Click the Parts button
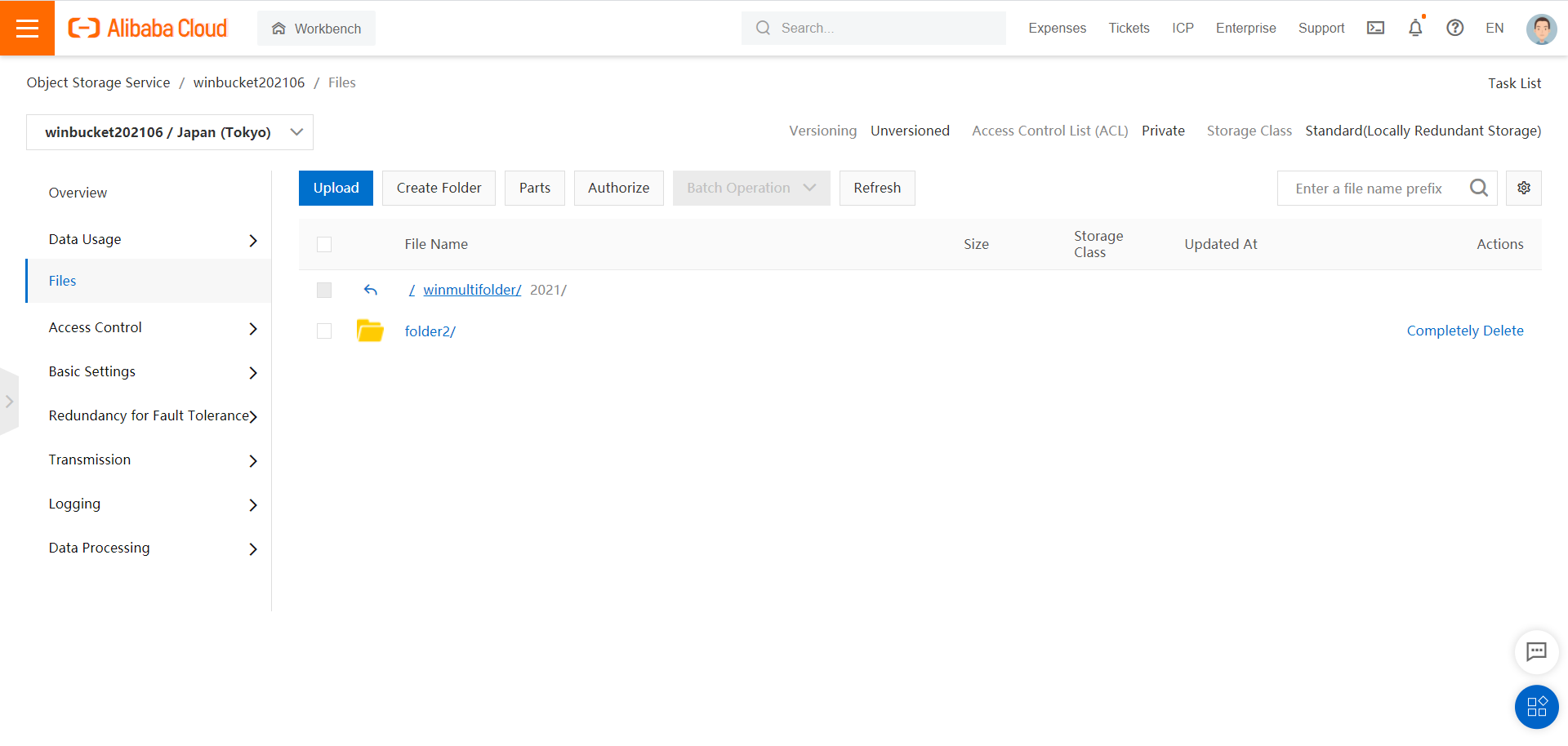This screenshot has height=746, width=1568. click(535, 188)
